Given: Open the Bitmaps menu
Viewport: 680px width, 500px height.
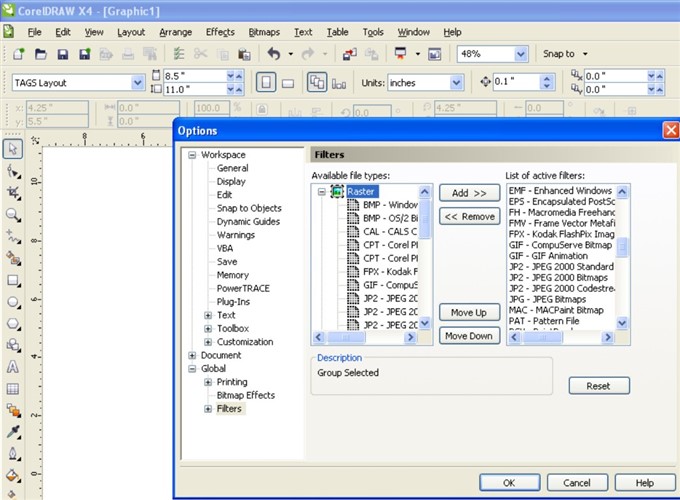Looking at the screenshot, I should [264, 32].
